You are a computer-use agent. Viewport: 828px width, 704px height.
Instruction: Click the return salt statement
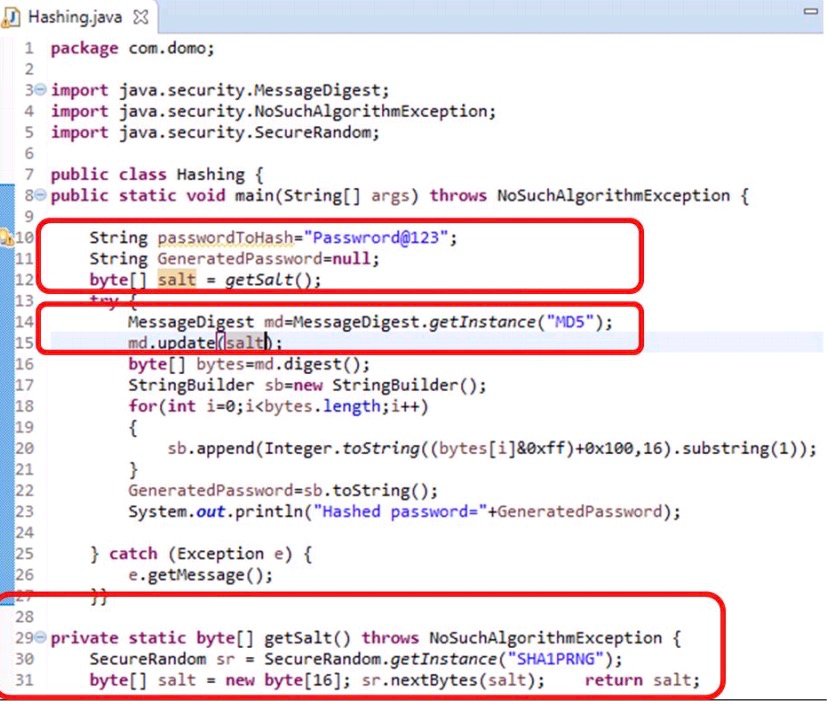point(641,681)
